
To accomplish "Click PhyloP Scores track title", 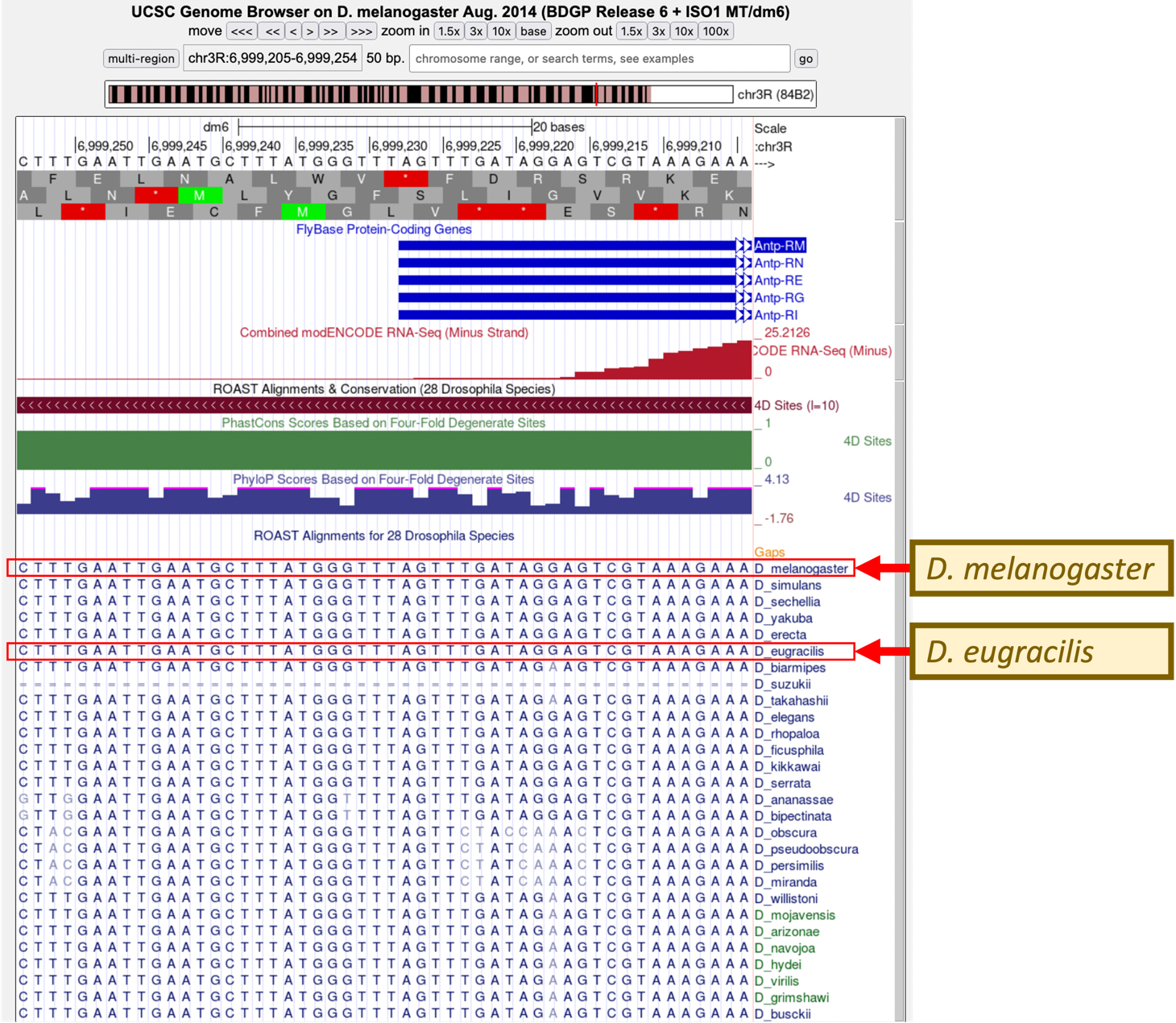I will [x=383, y=479].
